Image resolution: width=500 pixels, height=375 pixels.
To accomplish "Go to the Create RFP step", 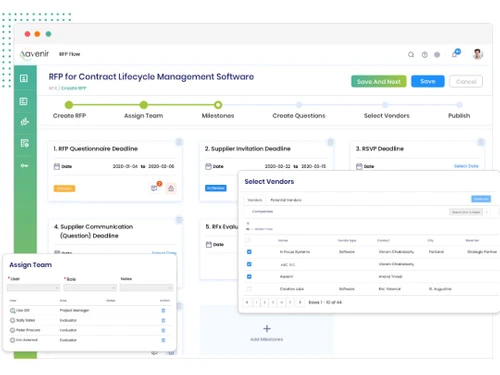I will 69,105.
